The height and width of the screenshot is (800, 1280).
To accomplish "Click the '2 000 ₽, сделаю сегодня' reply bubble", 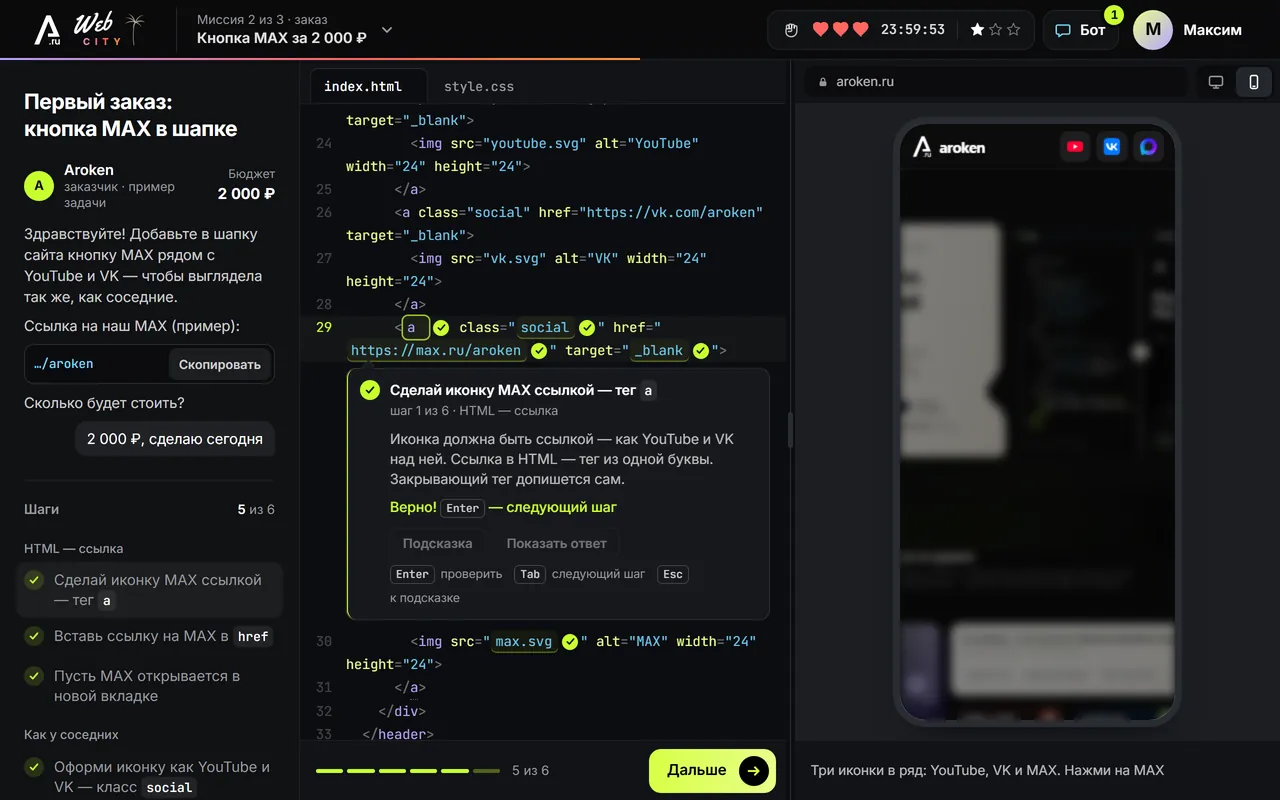I will (175, 439).
